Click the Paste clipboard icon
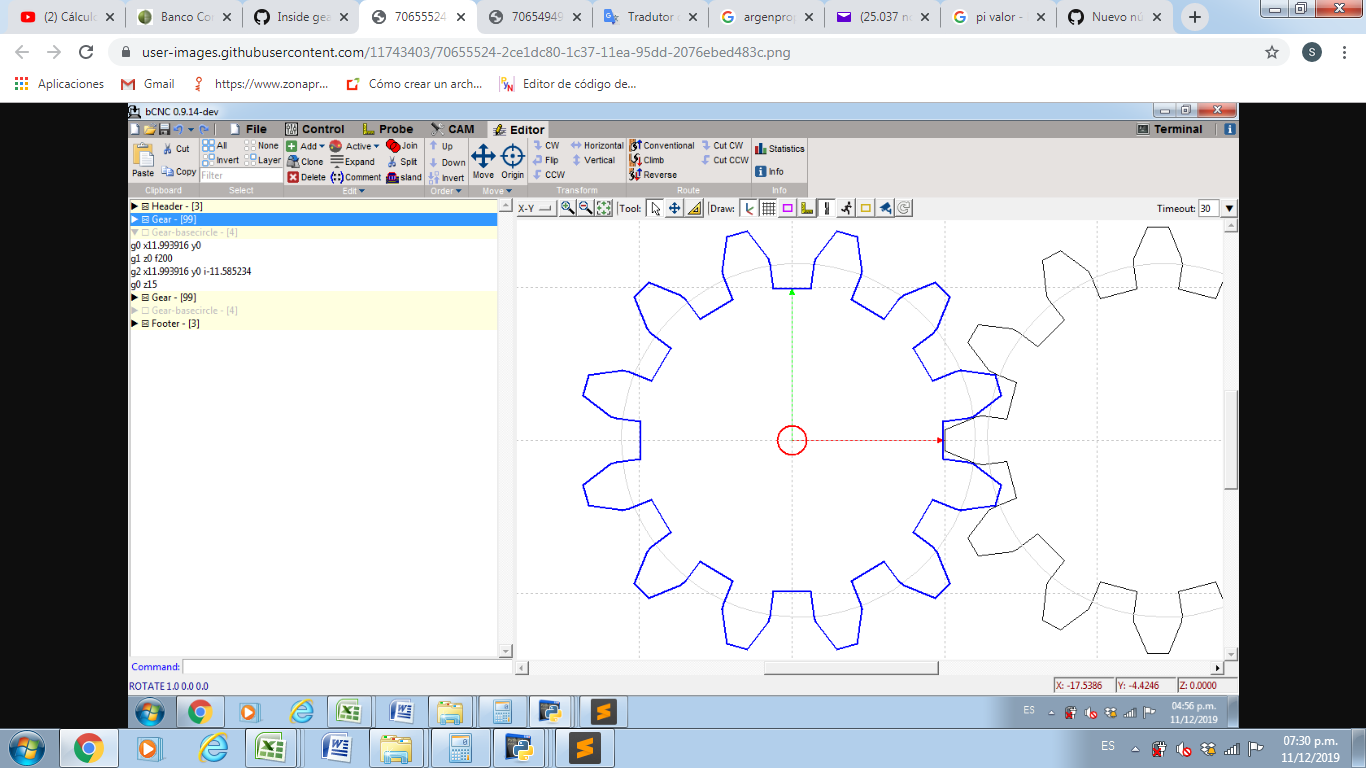The image size is (1366, 768). pos(143,155)
